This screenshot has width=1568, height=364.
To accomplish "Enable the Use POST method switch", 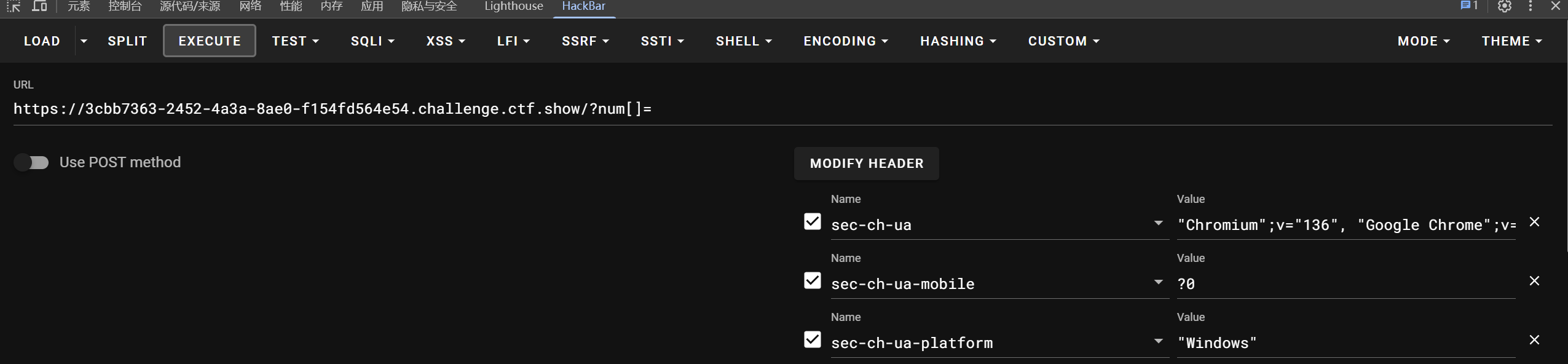I will point(31,162).
